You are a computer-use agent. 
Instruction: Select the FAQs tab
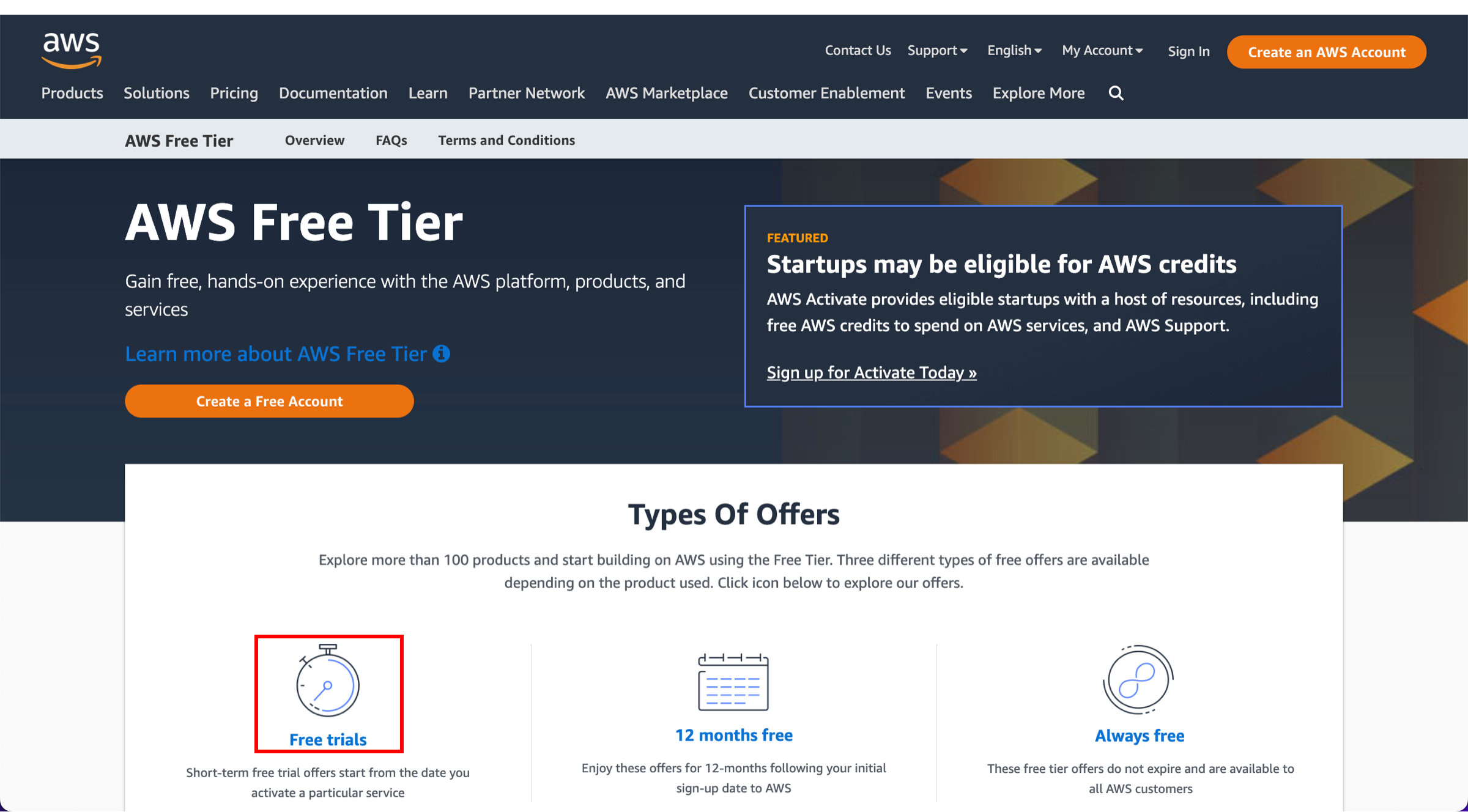tap(391, 140)
